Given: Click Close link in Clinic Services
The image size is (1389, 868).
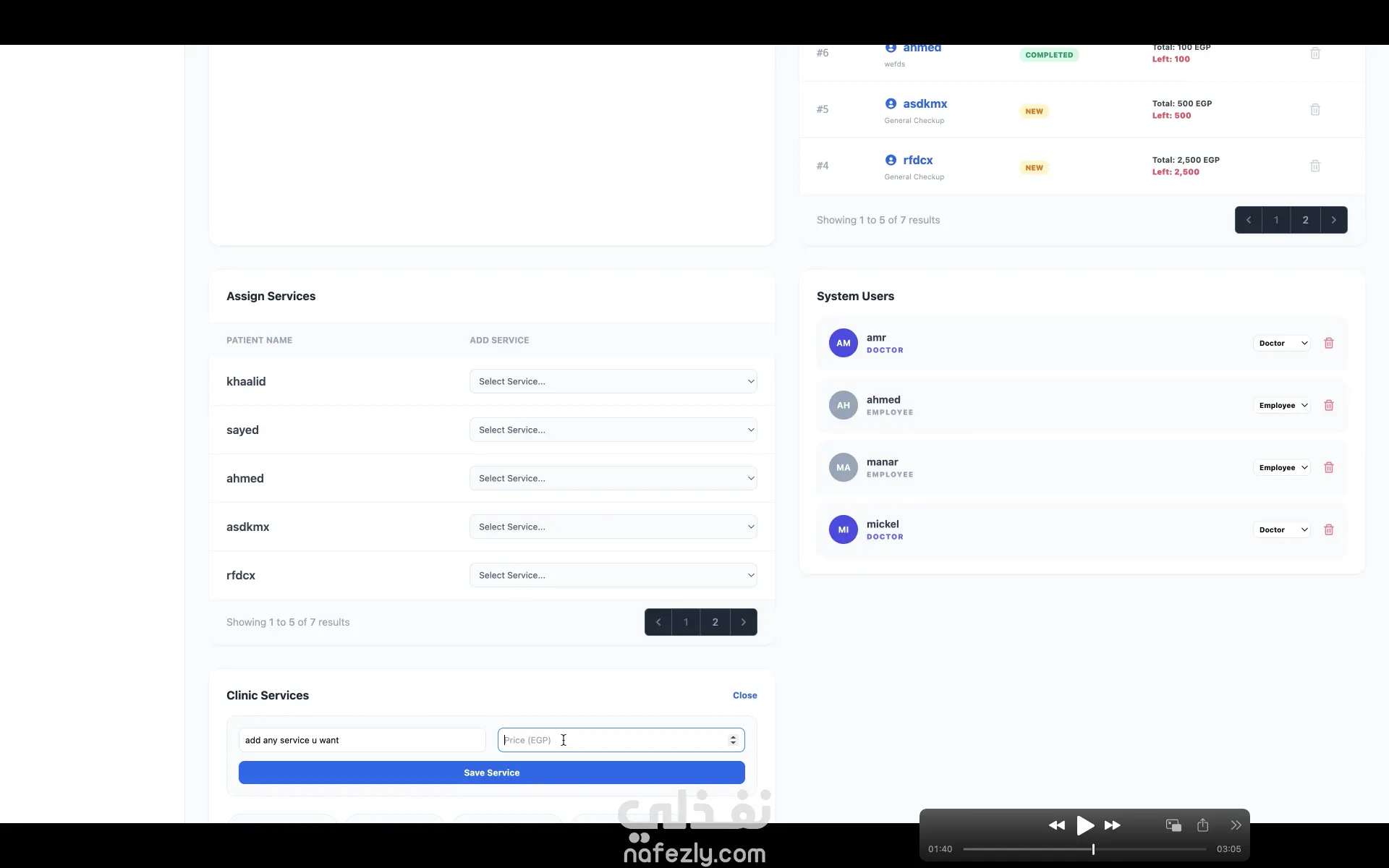Looking at the screenshot, I should tap(744, 695).
